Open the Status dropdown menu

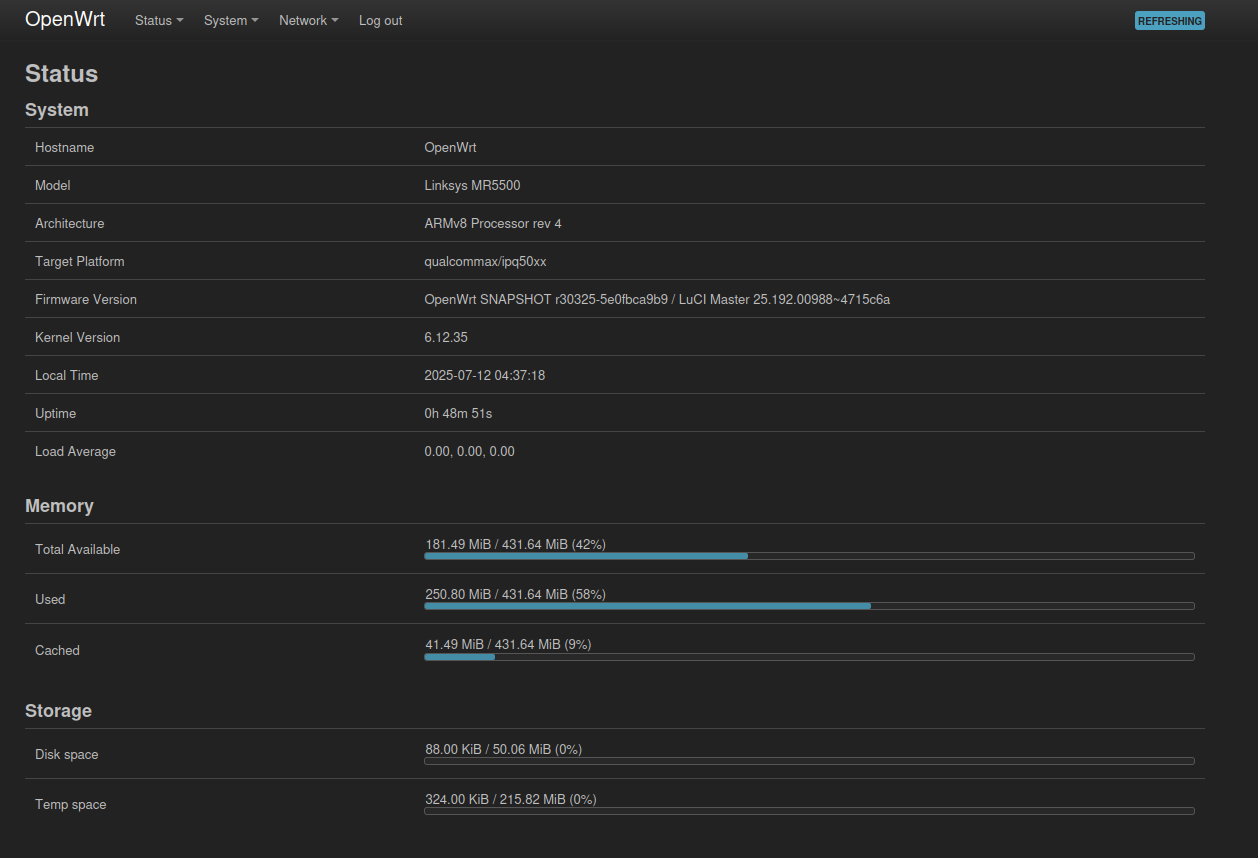point(159,20)
